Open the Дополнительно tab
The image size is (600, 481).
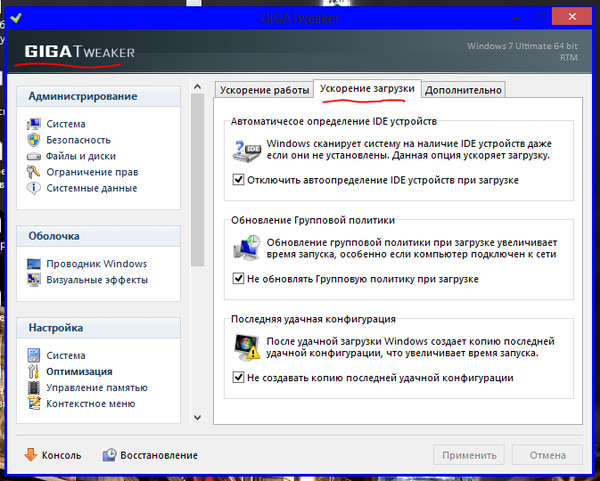(463, 90)
